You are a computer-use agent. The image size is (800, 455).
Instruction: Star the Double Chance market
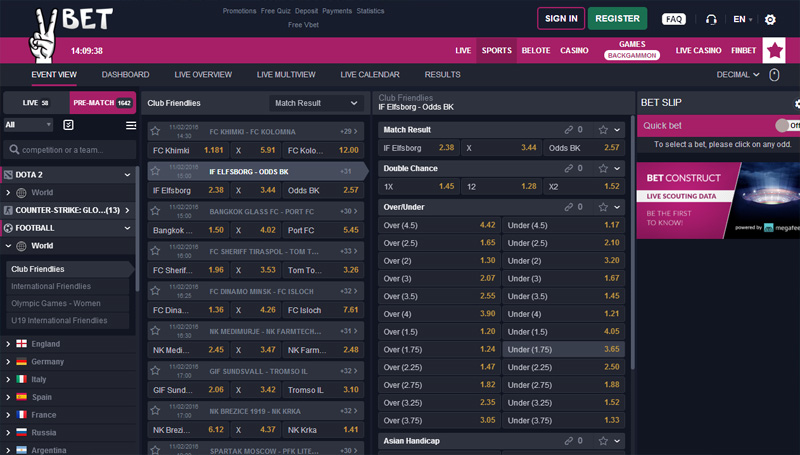(x=603, y=168)
